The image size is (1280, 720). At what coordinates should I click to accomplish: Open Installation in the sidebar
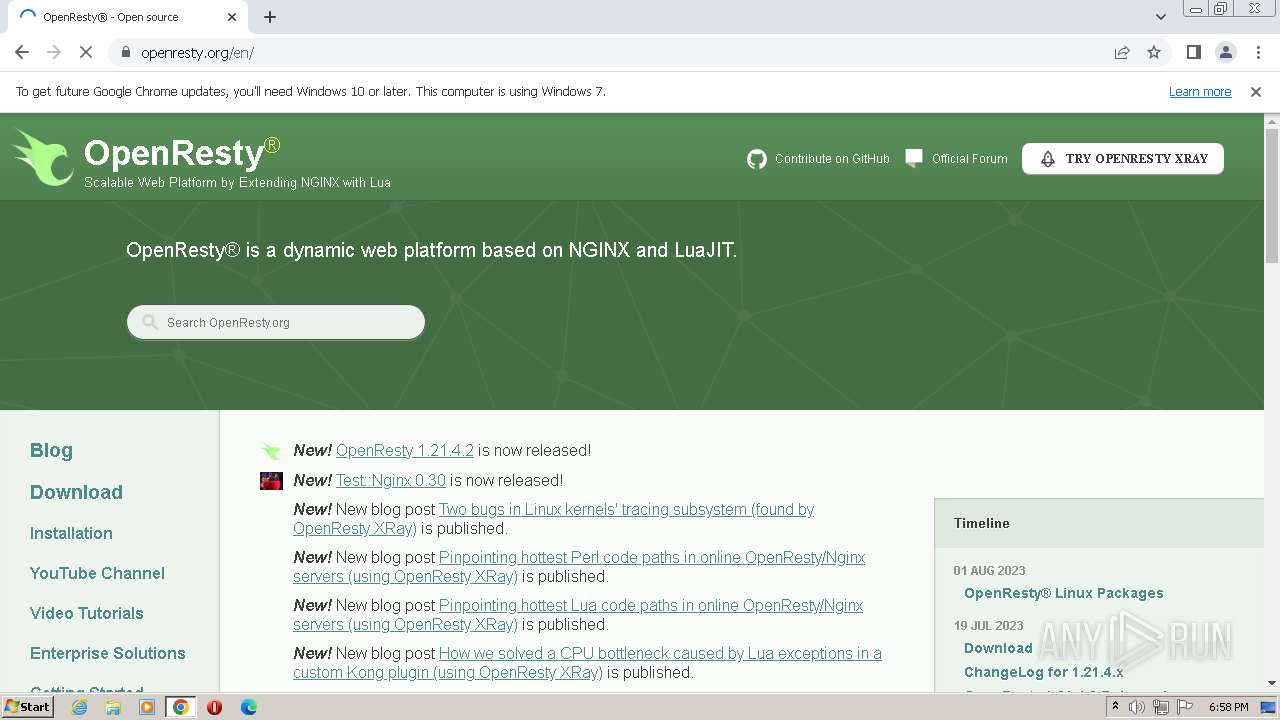[71, 533]
